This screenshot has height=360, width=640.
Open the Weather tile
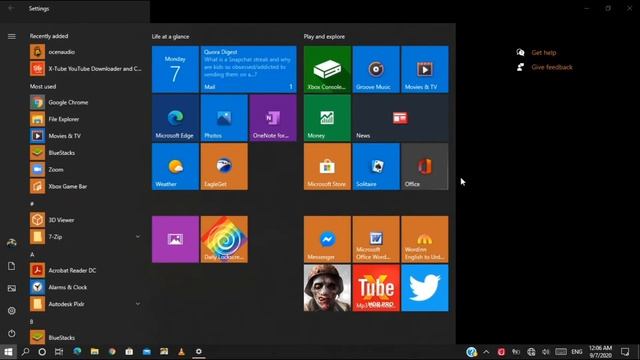(176, 167)
